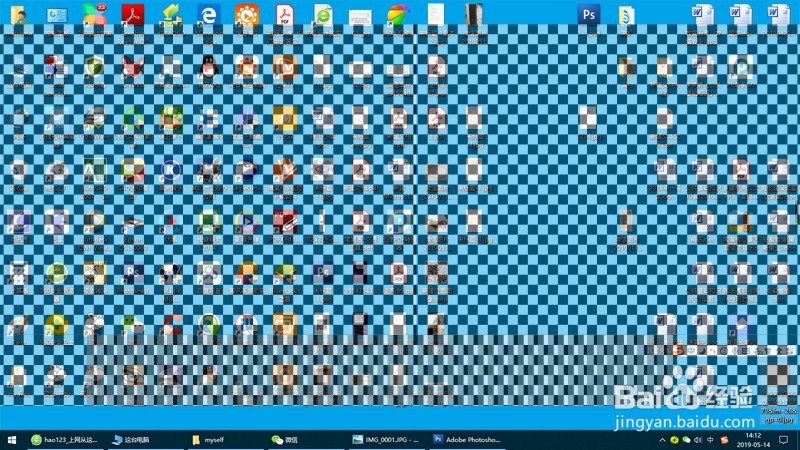This screenshot has width=800, height=450.
Task: Expand the hidden system tray icons
Action: tap(662, 440)
